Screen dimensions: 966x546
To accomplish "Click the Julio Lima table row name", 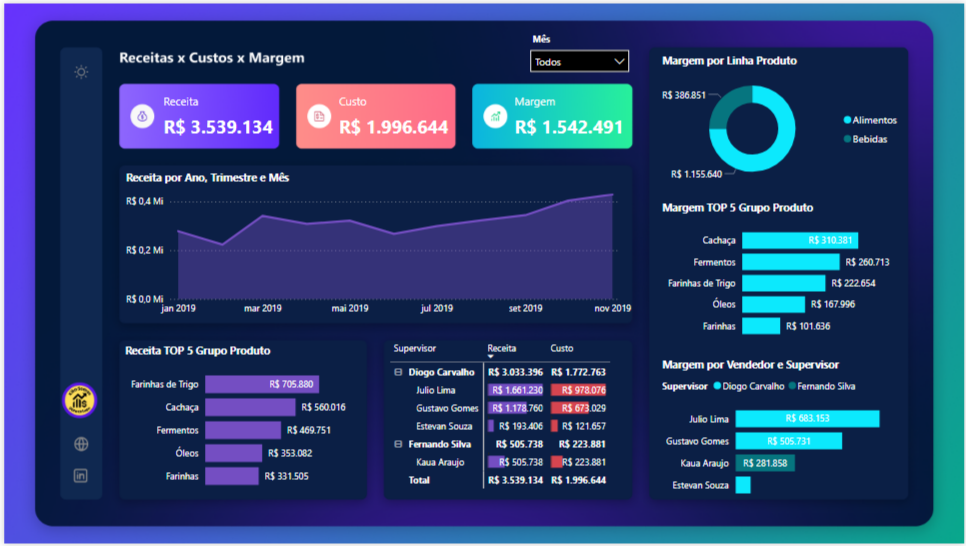I will [x=436, y=390].
